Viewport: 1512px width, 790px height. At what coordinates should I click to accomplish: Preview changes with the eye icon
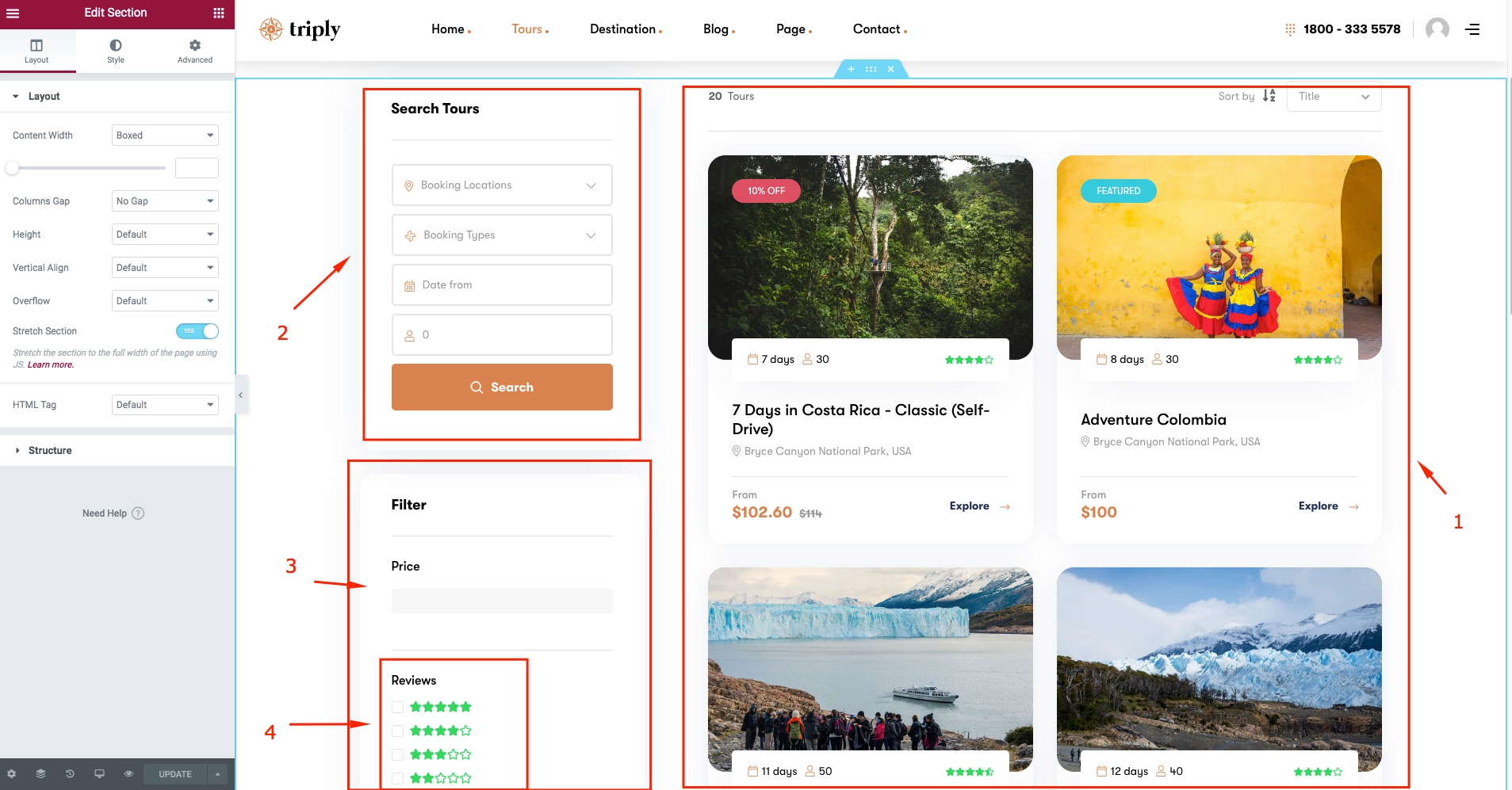coord(128,774)
